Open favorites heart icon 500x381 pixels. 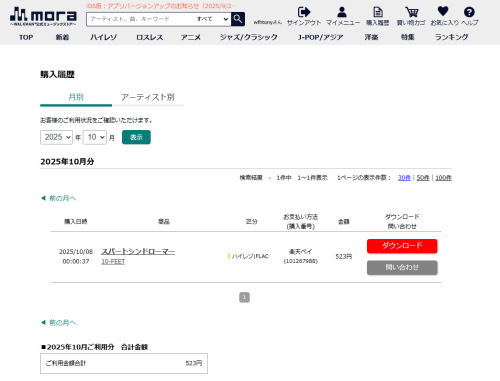point(443,11)
